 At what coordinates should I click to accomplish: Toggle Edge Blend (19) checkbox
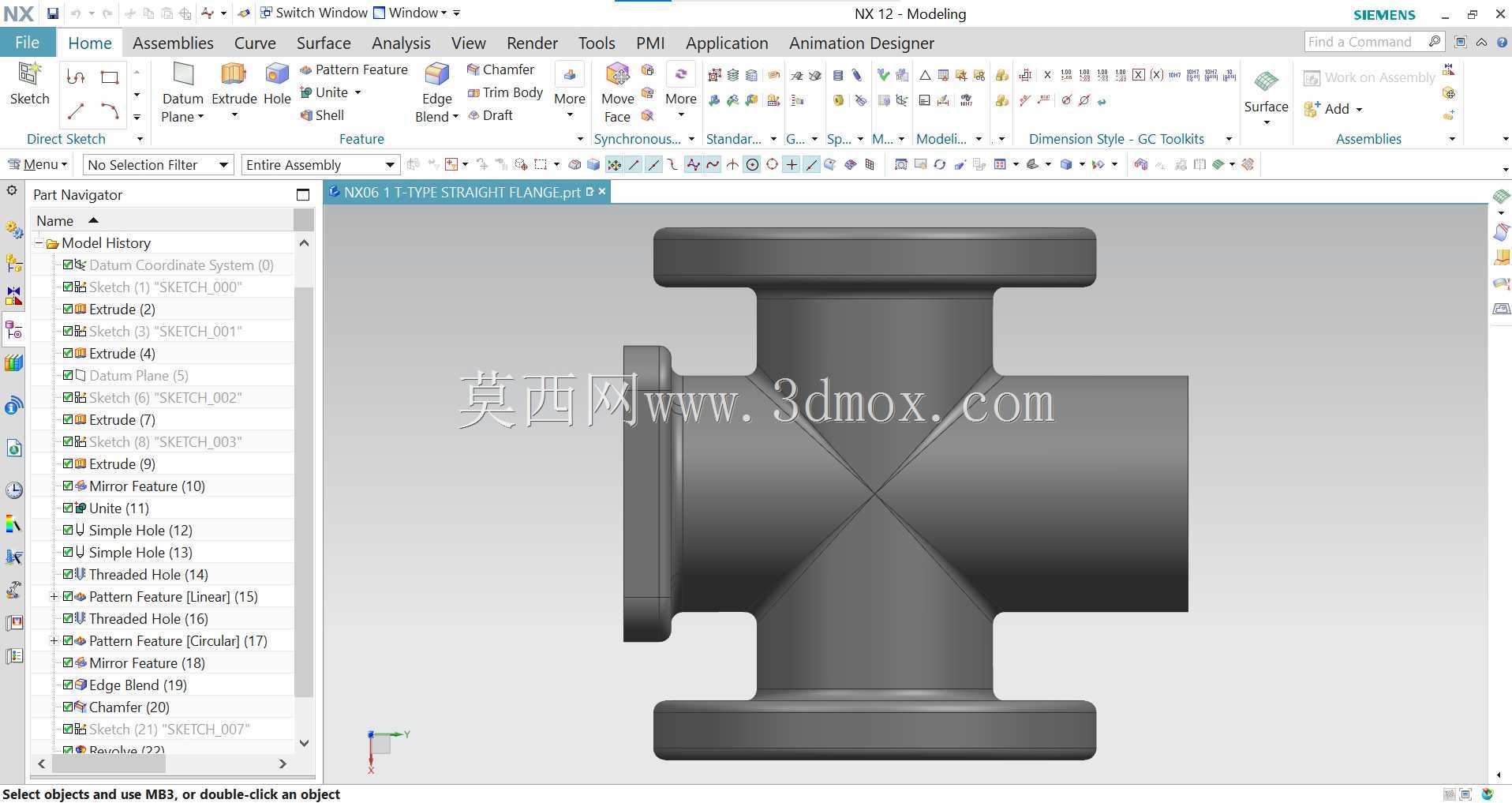tap(68, 685)
